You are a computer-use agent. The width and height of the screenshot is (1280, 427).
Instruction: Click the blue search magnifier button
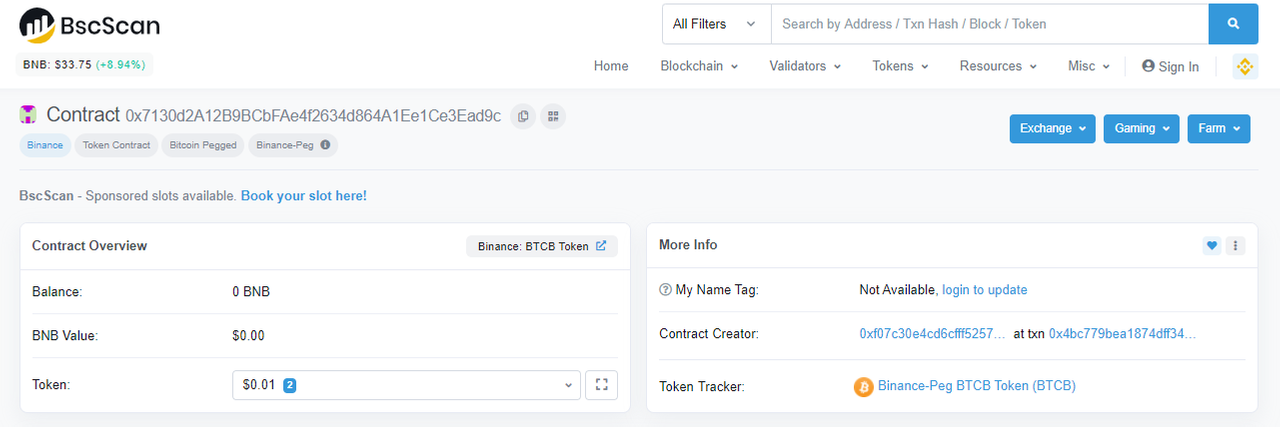[x=1233, y=24]
